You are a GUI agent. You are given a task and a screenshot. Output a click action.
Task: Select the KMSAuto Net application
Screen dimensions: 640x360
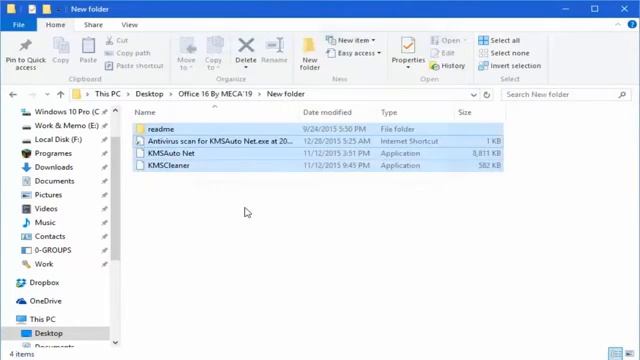click(x=318, y=153)
